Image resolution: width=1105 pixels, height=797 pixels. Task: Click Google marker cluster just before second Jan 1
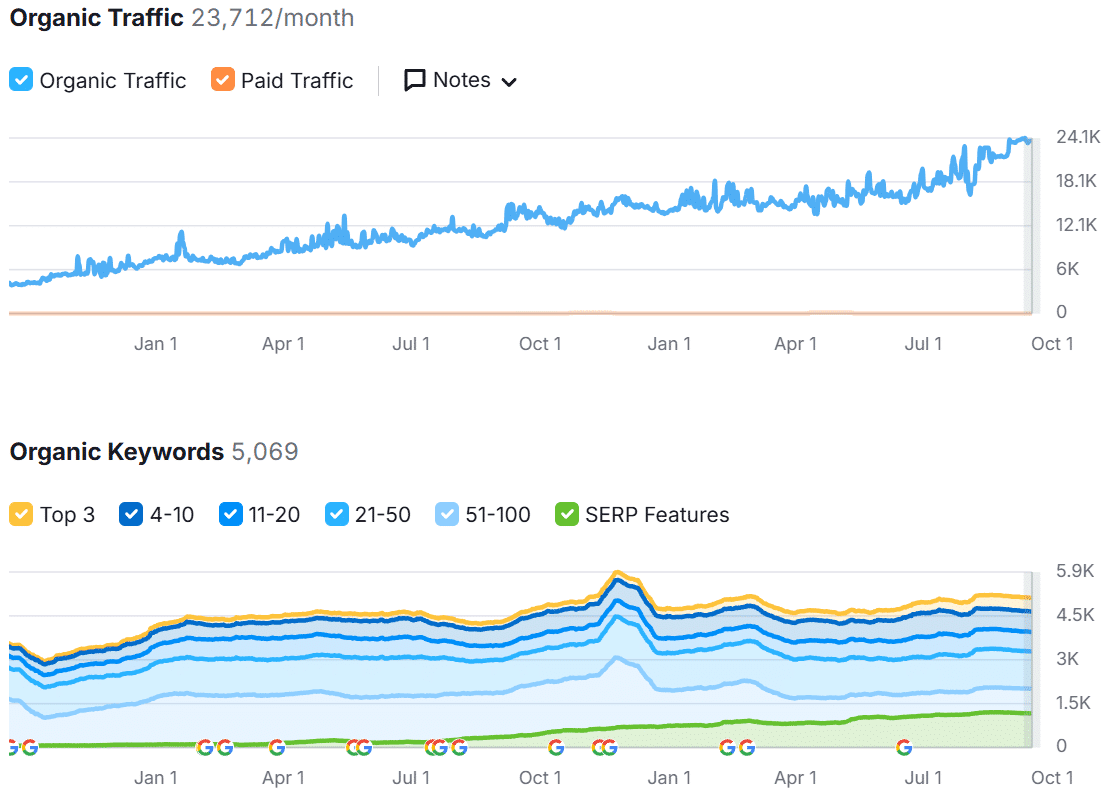pos(604,747)
